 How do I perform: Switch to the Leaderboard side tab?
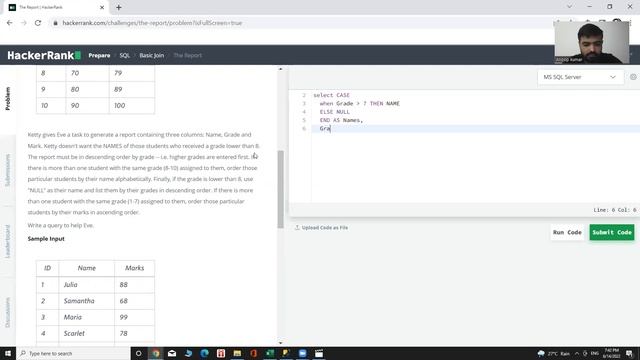(x=8, y=241)
